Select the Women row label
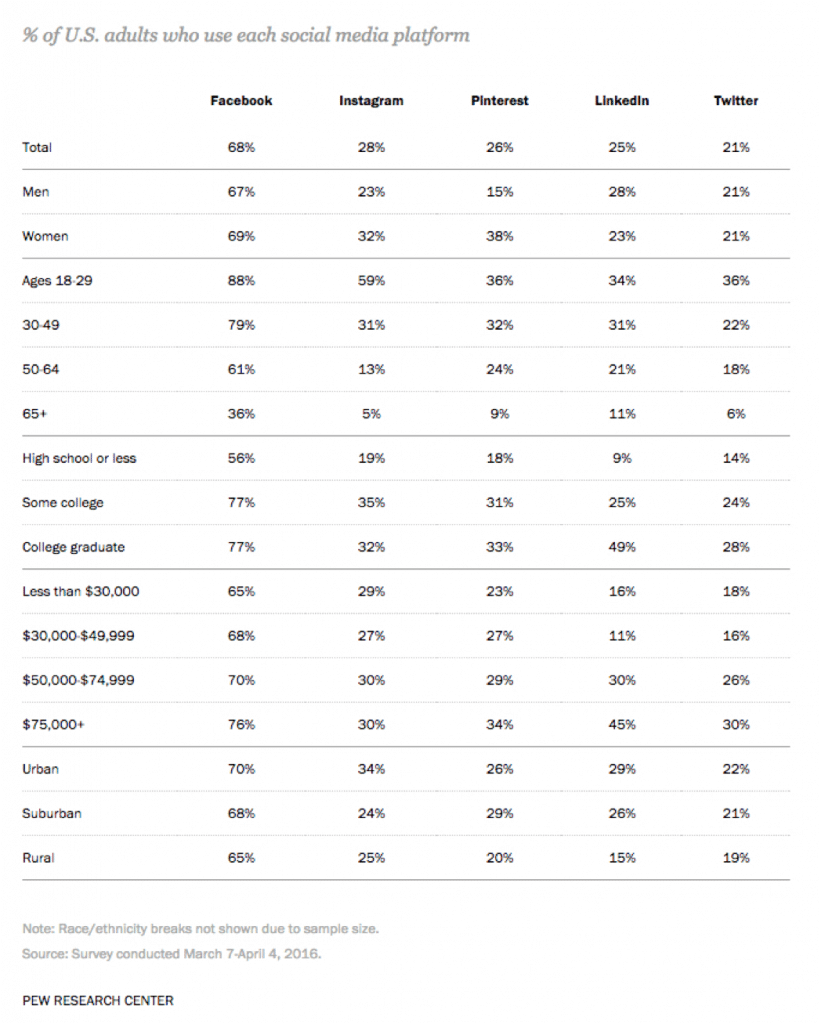Image resolution: width=821 pixels, height=1024 pixels. pyautogui.click(x=45, y=237)
